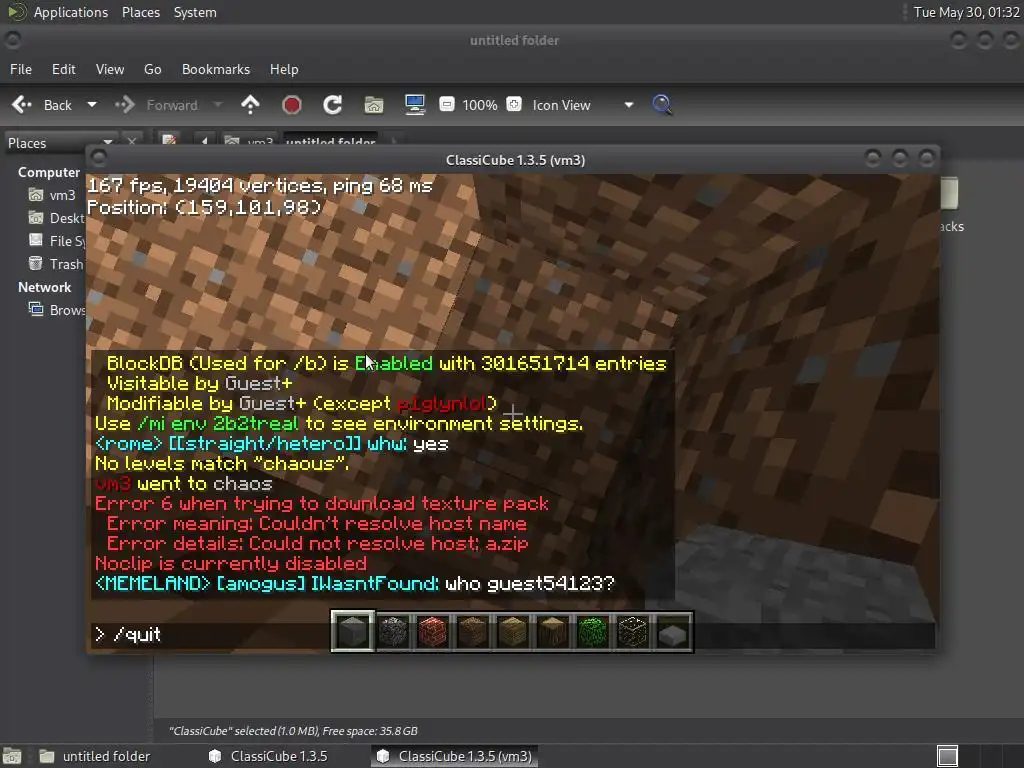Click the Network section header in sidebar
The image size is (1024, 768).
pyautogui.click(x=44, y=287)
